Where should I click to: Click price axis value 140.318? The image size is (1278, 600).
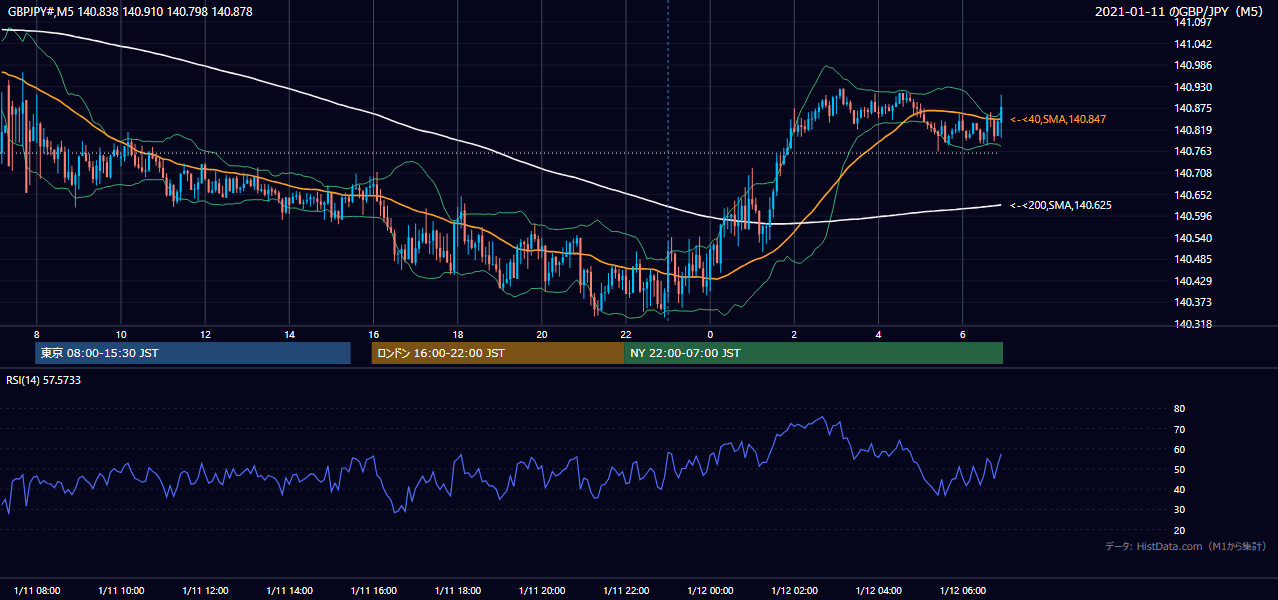(1193, 324)
